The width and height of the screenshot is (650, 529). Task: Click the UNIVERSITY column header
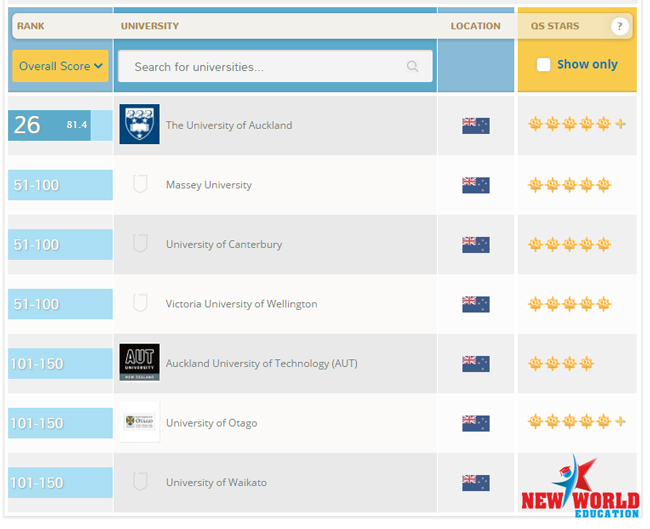[x=150, y=26]
